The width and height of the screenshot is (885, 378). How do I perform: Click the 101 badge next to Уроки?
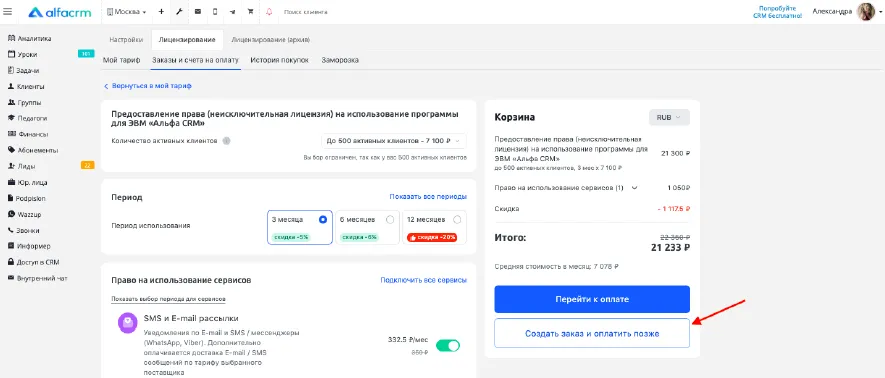[x=86, y=54]
